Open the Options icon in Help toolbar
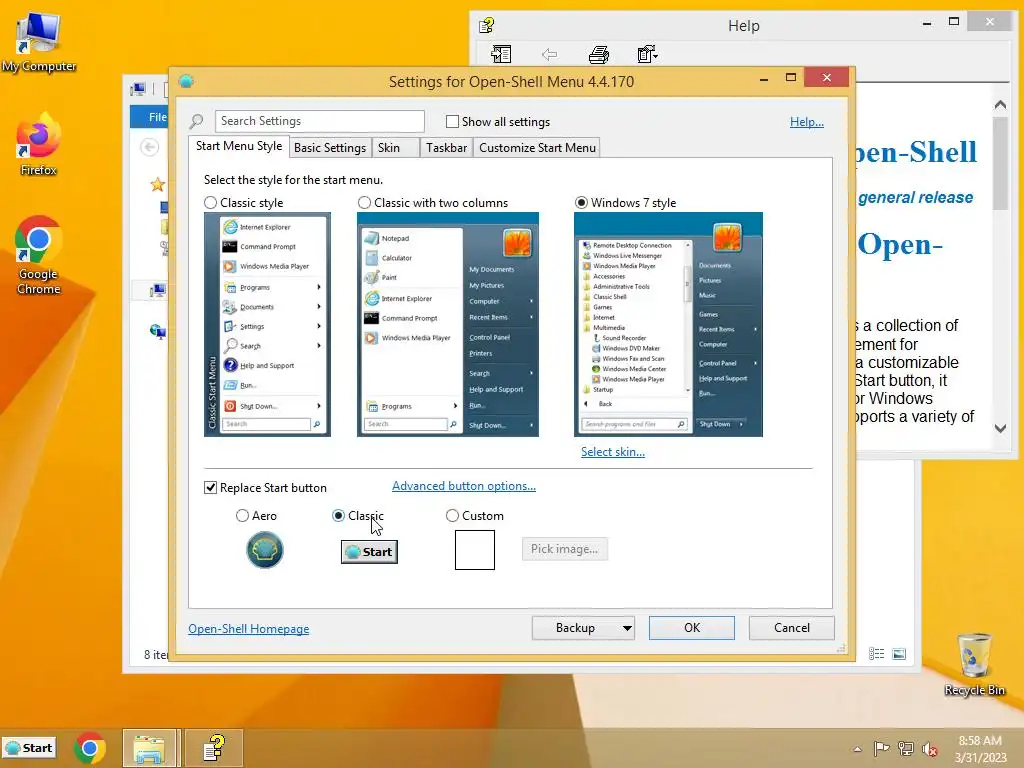1024x768 pixels. [647, 54]
